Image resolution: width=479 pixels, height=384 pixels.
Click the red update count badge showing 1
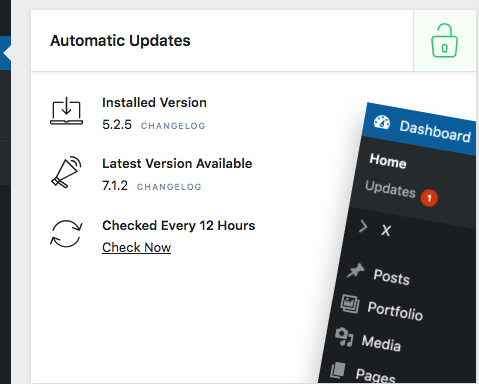429,198
